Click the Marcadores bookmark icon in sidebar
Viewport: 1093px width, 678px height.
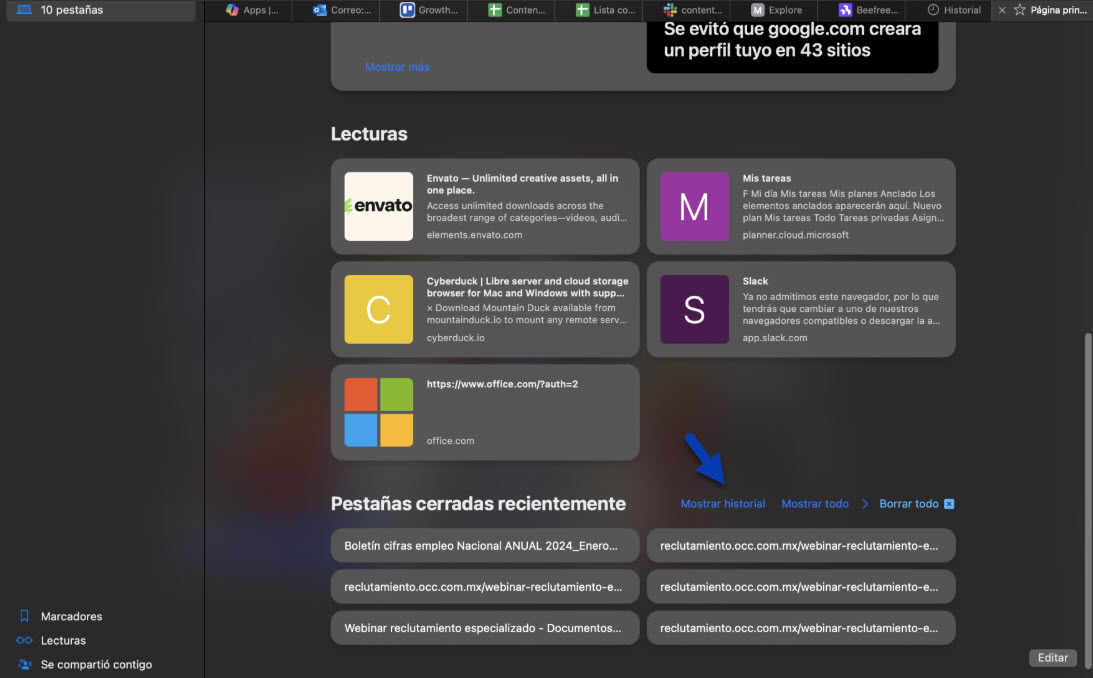tap(25, 616)
